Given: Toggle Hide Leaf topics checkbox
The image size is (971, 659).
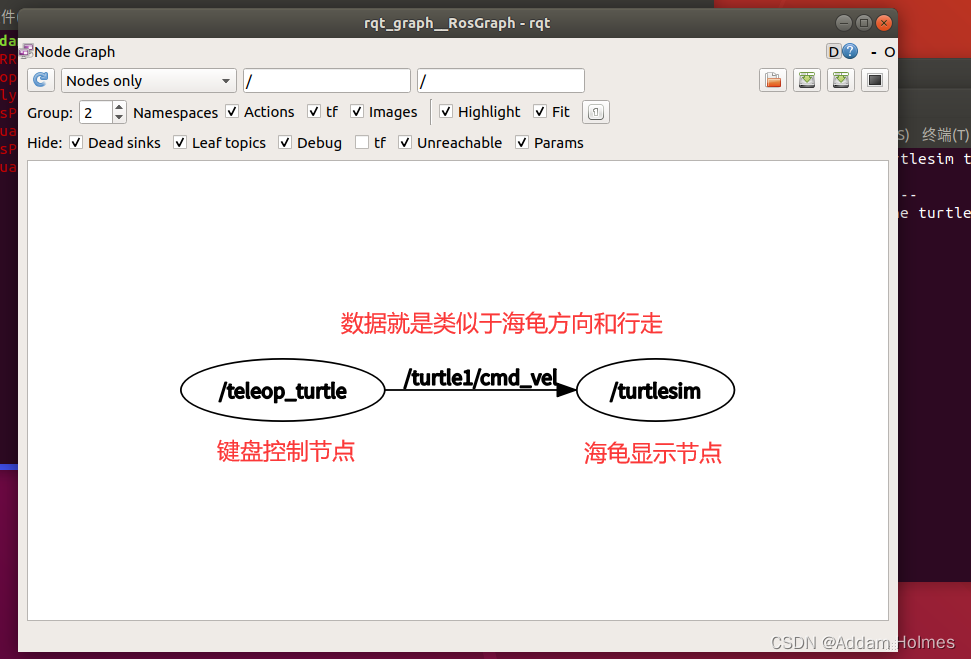Looking at the screenshot, I should tap(180, 142).
